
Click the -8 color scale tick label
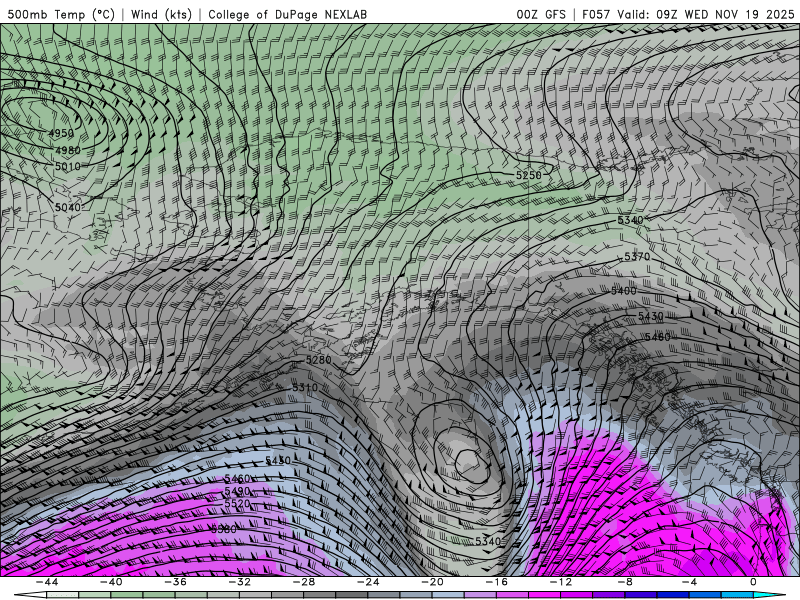click(x=625, y=582)
